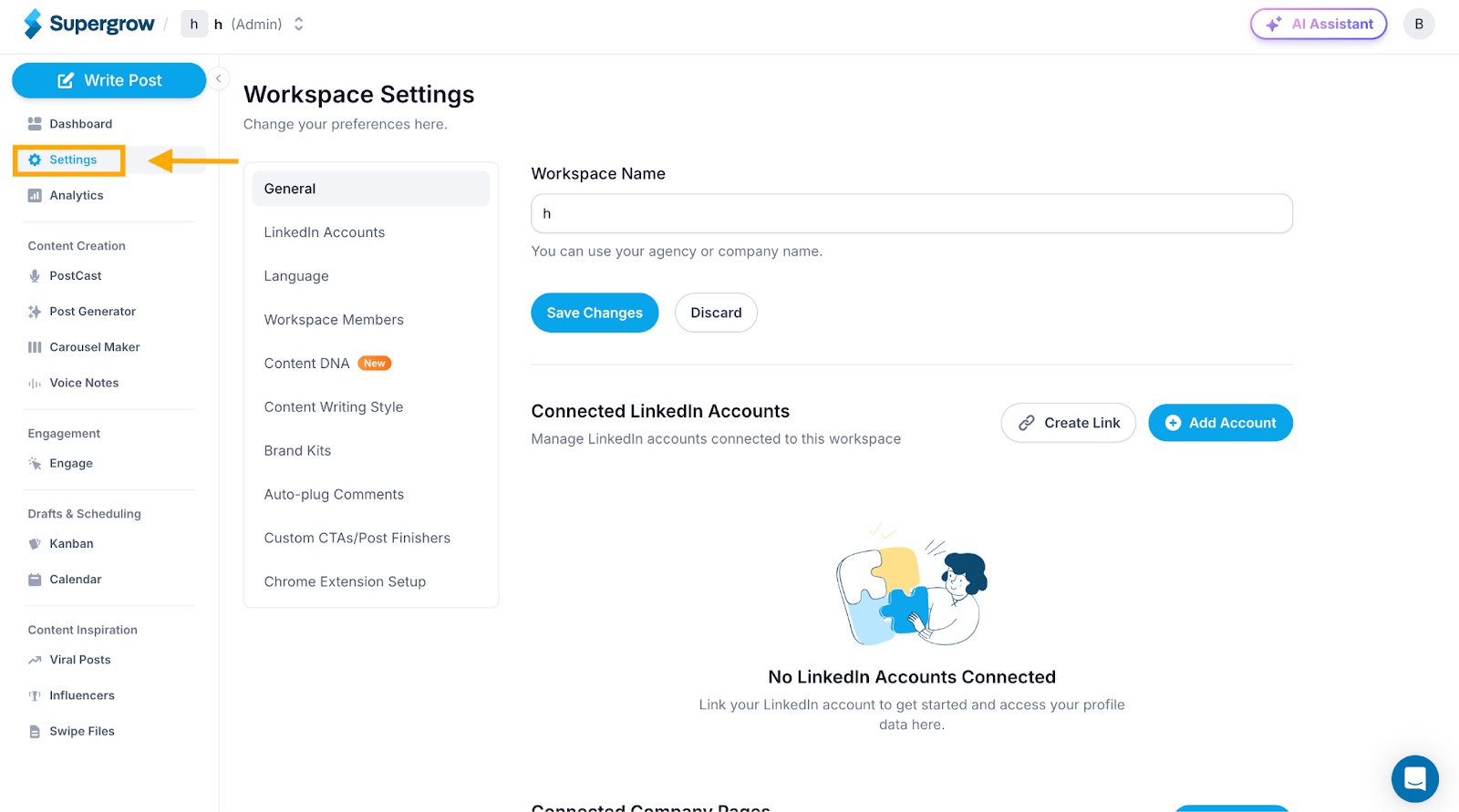Open the LinkedIn Accounts settings tab
The width and height of the screenshot is (1459, 812).
point(371,232)
